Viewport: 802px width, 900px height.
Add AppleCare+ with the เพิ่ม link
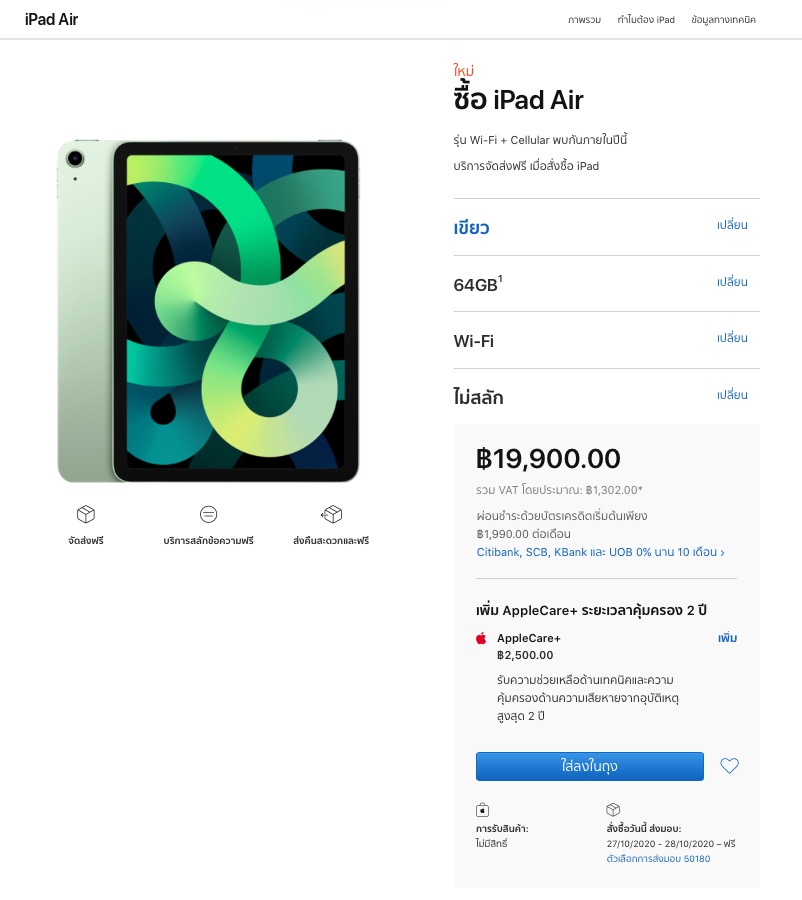pos(727,638)
